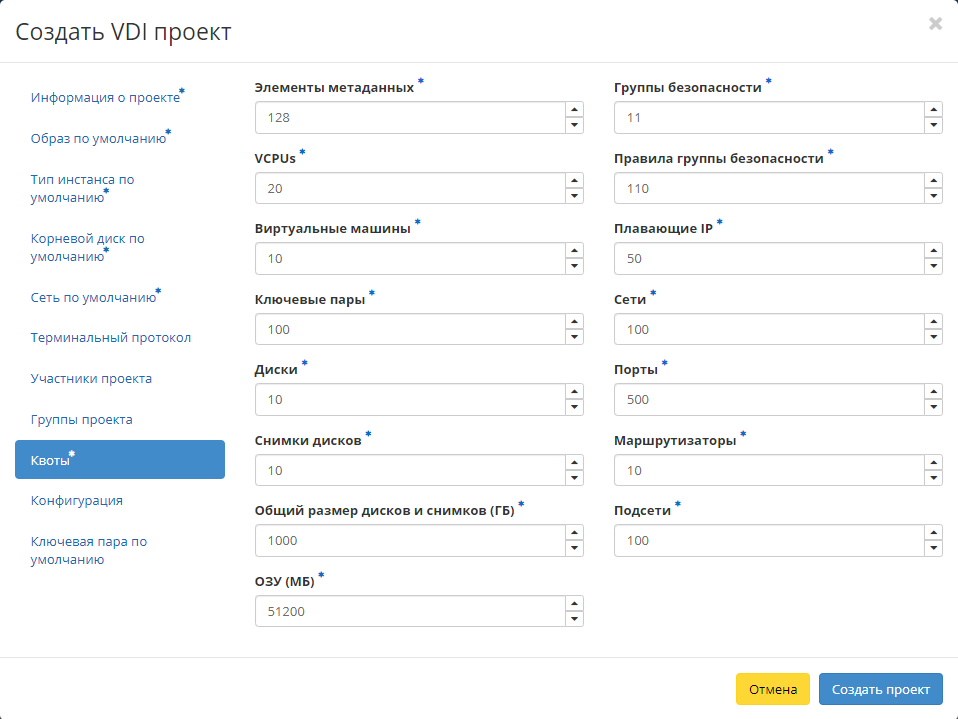958x719 pixels.
Task: Increase Порты value with the spinner
Action: [933, 393]
